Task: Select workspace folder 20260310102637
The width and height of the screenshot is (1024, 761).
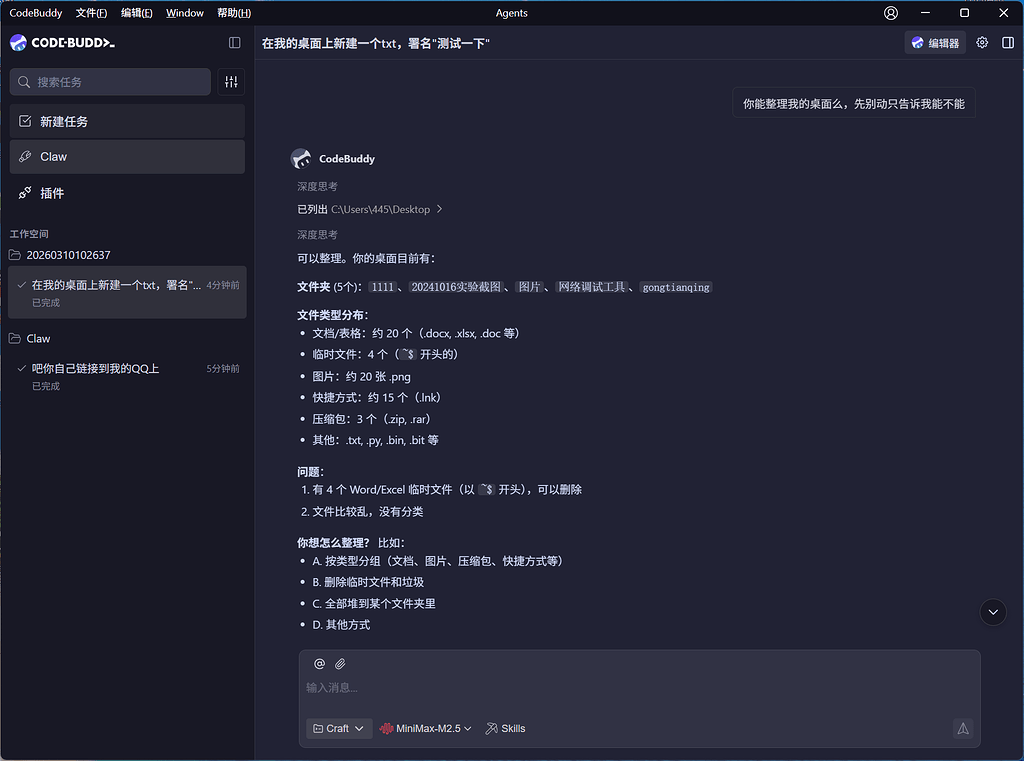Action: 69,255
